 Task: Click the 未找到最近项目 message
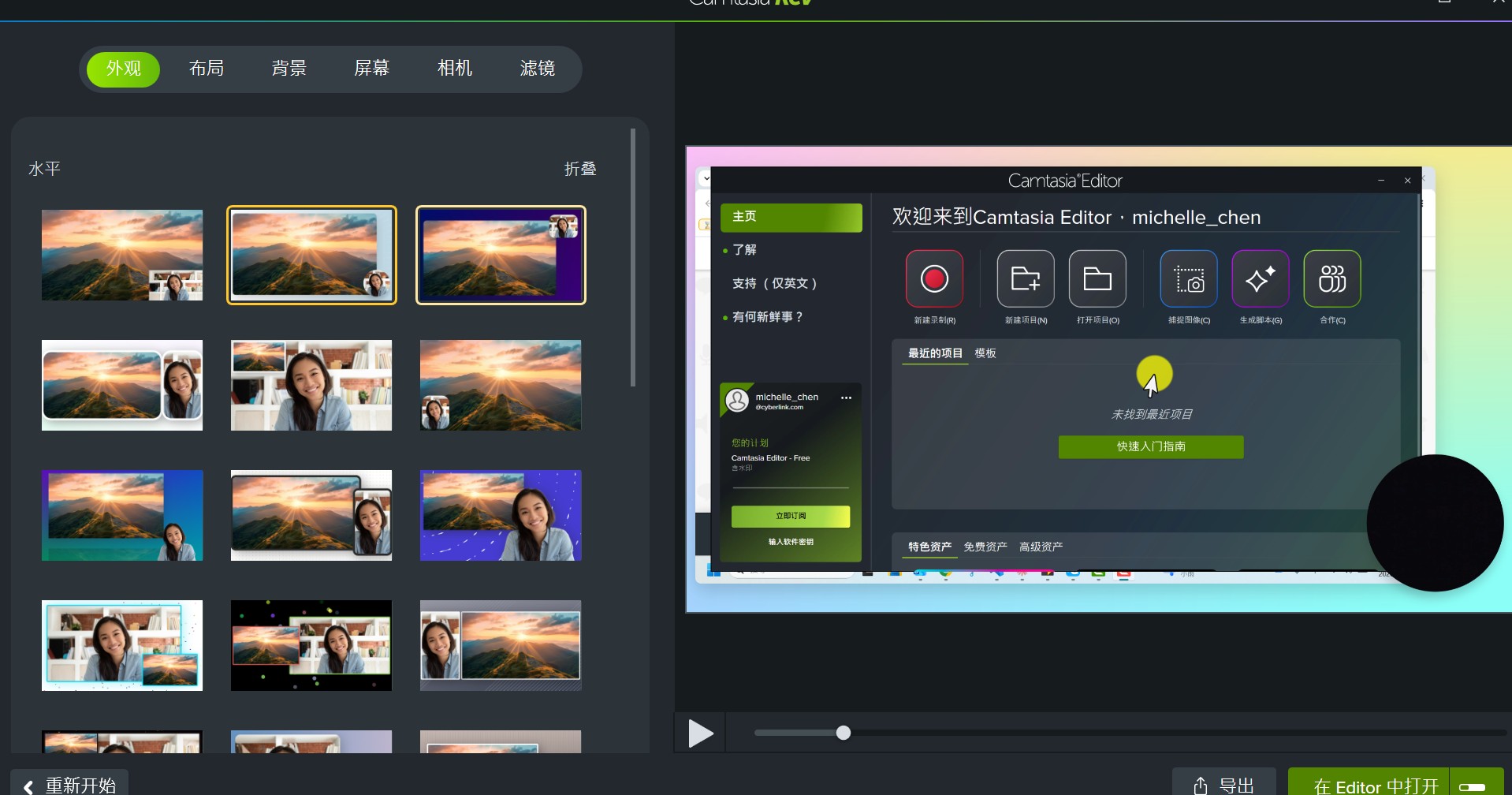coord(1151,414)
